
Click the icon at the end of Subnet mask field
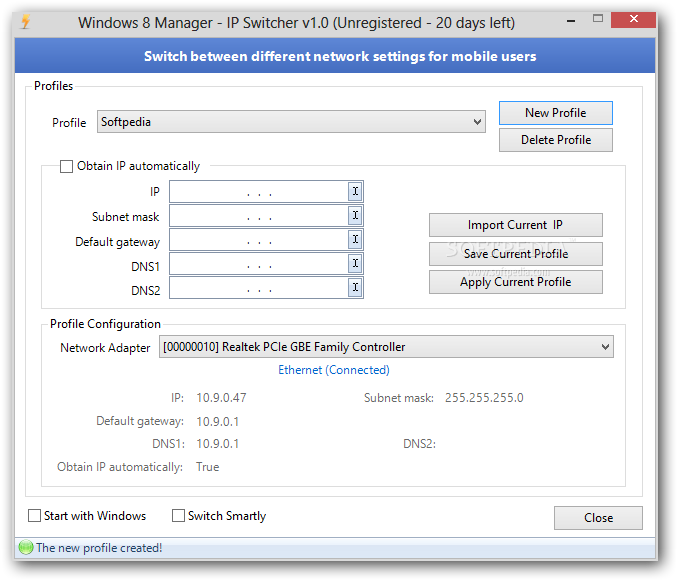point(355,215)
